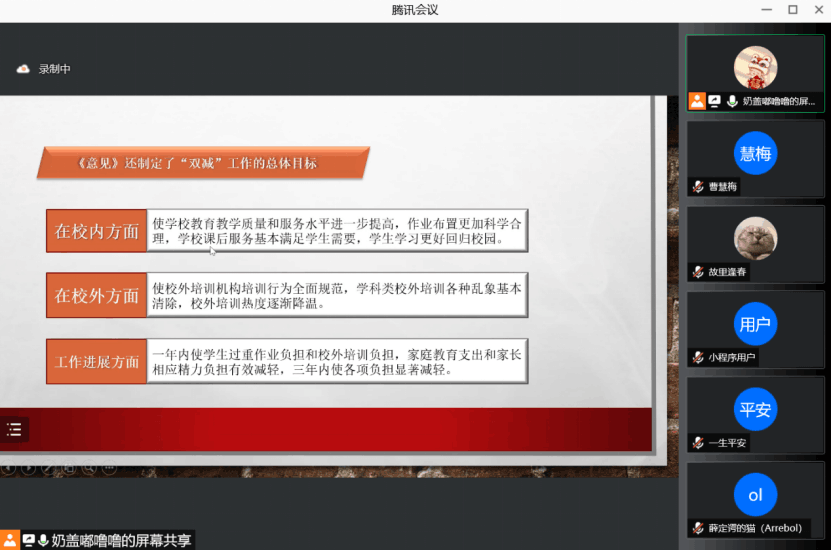Click the see-all-slides icon in slideshow controls
The height and width of the screenshot is (551, 831).
click(68, 467)
